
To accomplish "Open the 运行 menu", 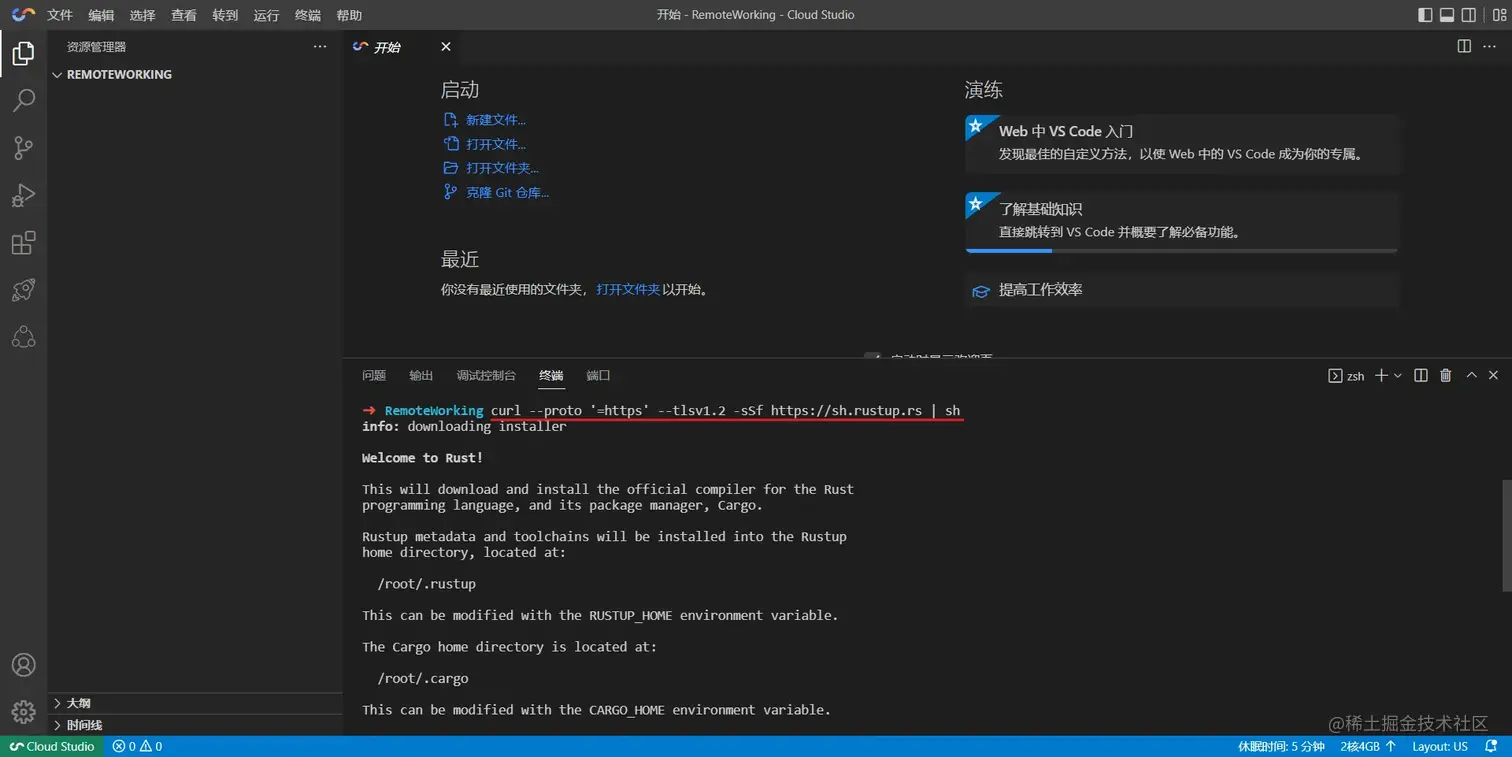I will coord(266,15).
